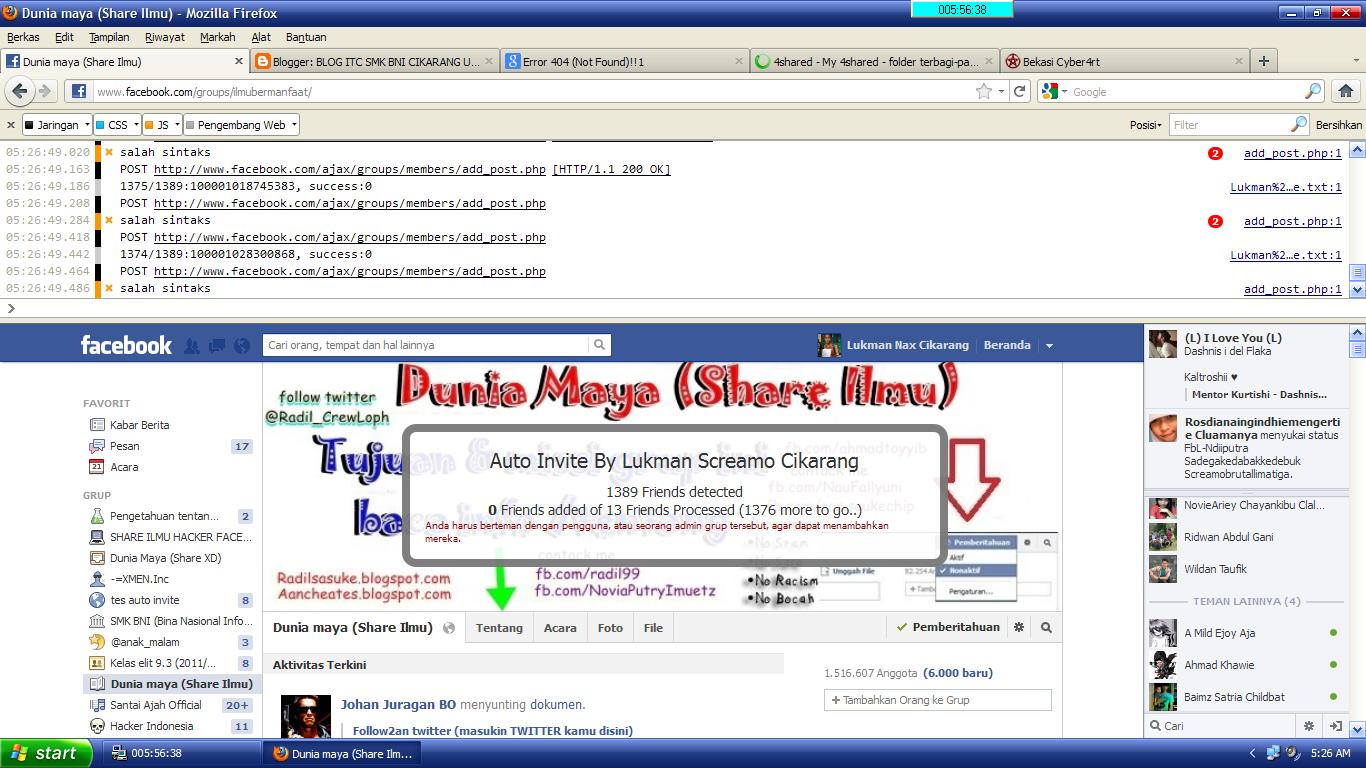Viewport: 1366px width, 768px height.
Task: Click the Hacker Indonesia skull group icon
Action: (x=97, y=726)
